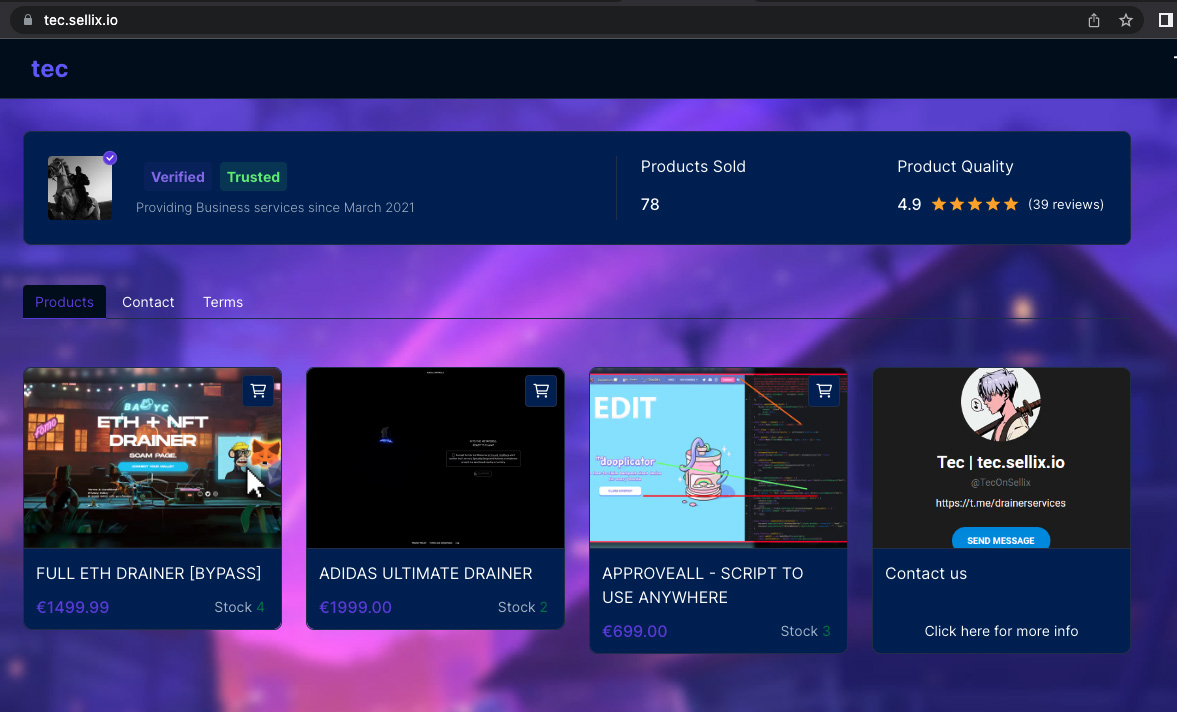Click the "Contact us" card heading
This screenshot has height=712, width=1177.
[926, 573]
